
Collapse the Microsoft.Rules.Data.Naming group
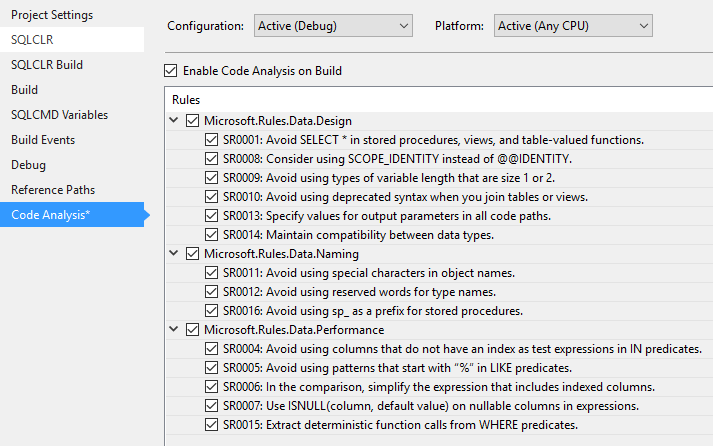176,254
